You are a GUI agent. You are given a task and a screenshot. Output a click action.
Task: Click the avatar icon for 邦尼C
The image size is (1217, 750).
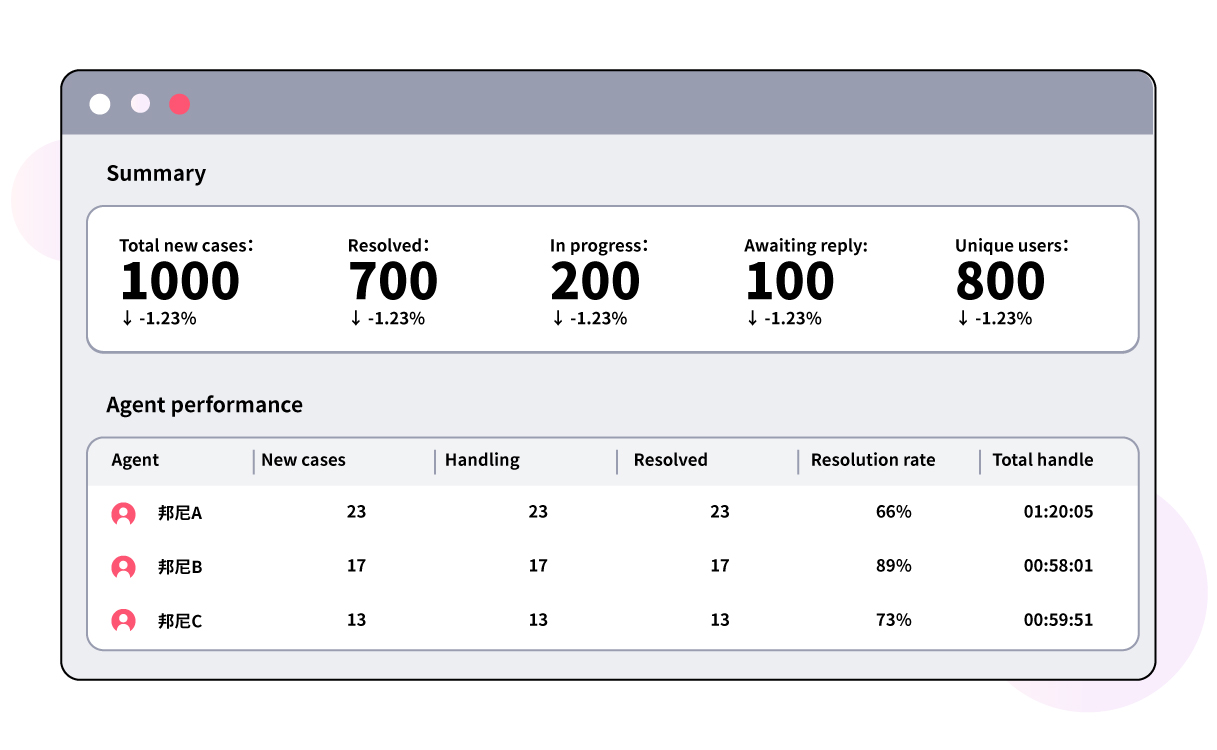(123, 620)
